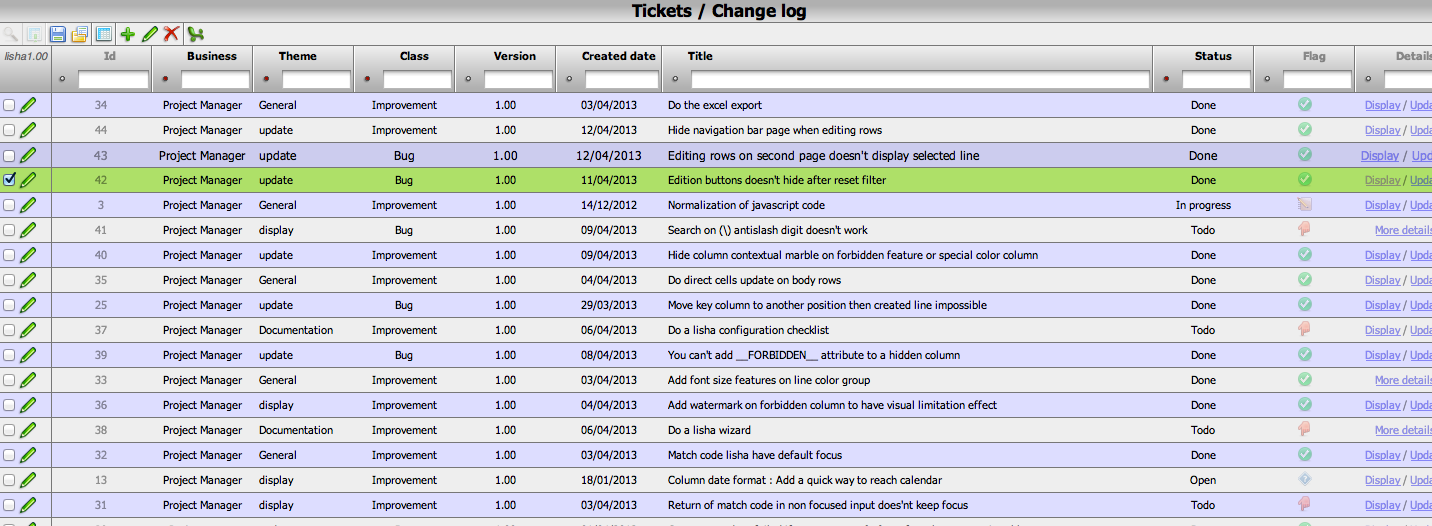Open the Status column red dot menu
This screenshot has height=526, width=1432.
(1167, 79)
